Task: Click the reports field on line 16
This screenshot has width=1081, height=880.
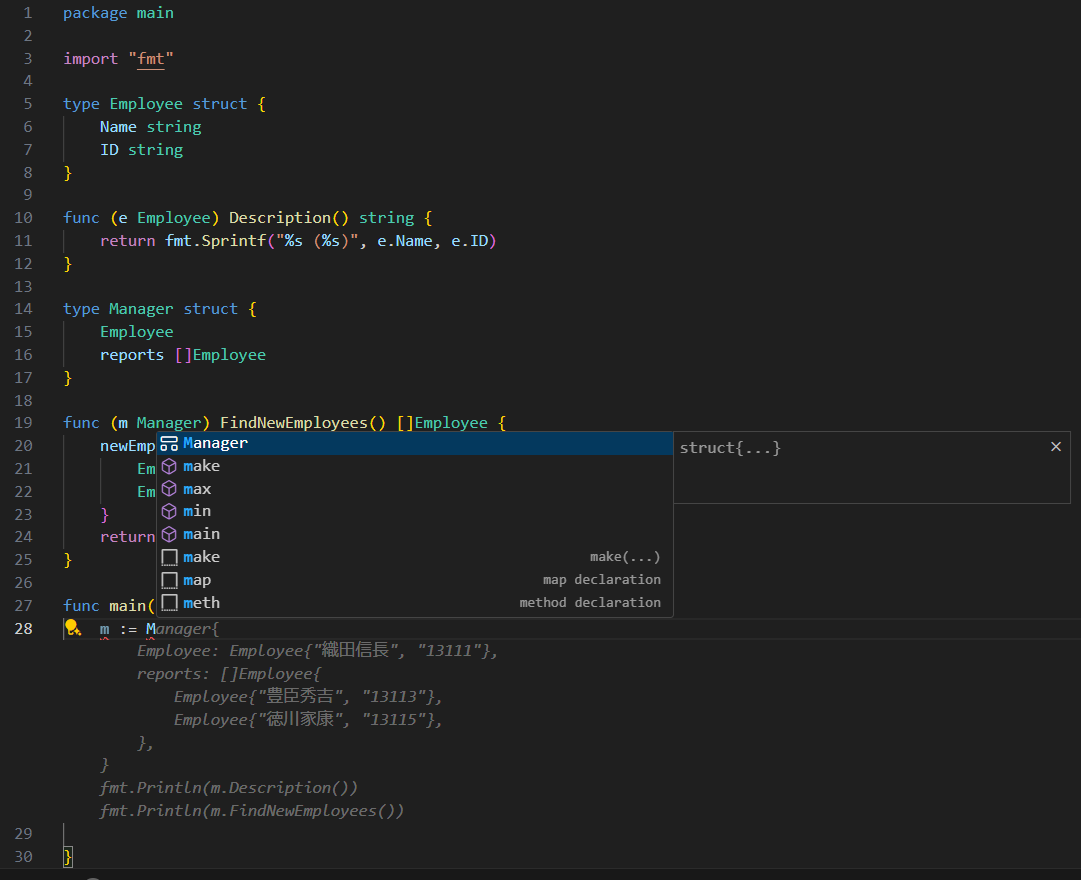Action: 132,355
